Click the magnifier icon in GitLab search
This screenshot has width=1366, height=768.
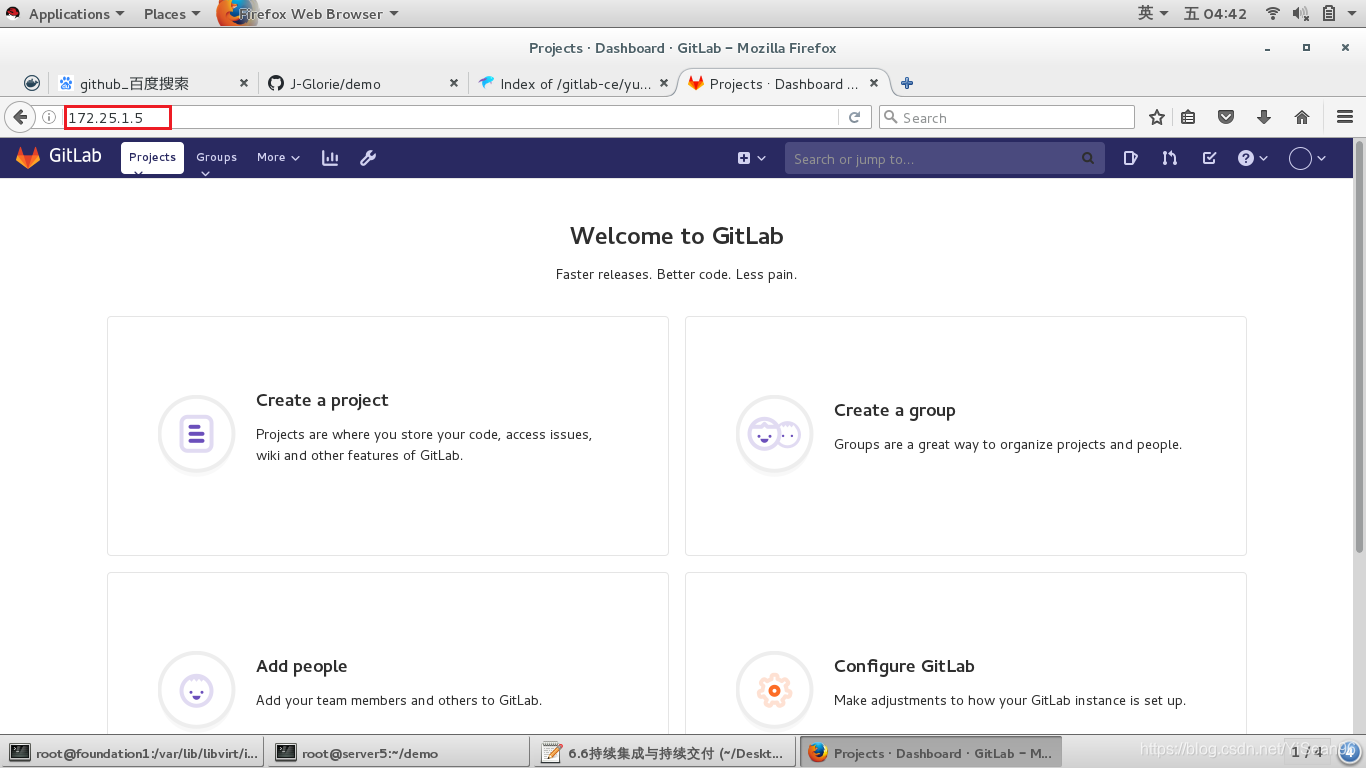click(1088, 159)
